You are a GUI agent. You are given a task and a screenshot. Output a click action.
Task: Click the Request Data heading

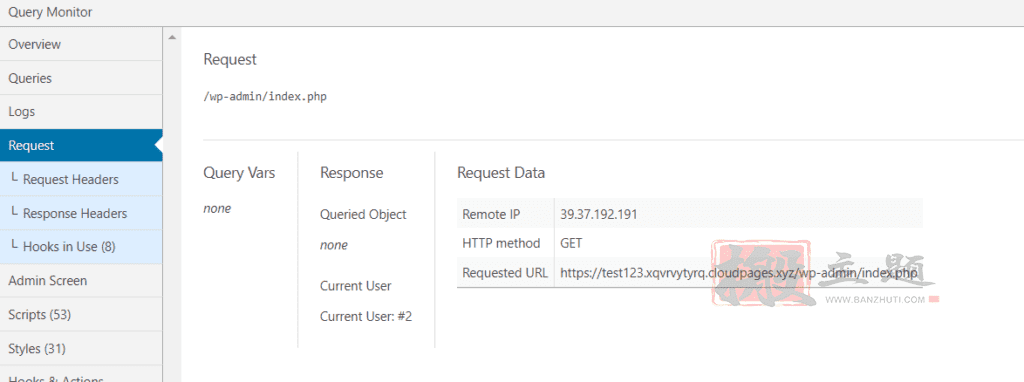pyautogui.click(x=501, y=173)
